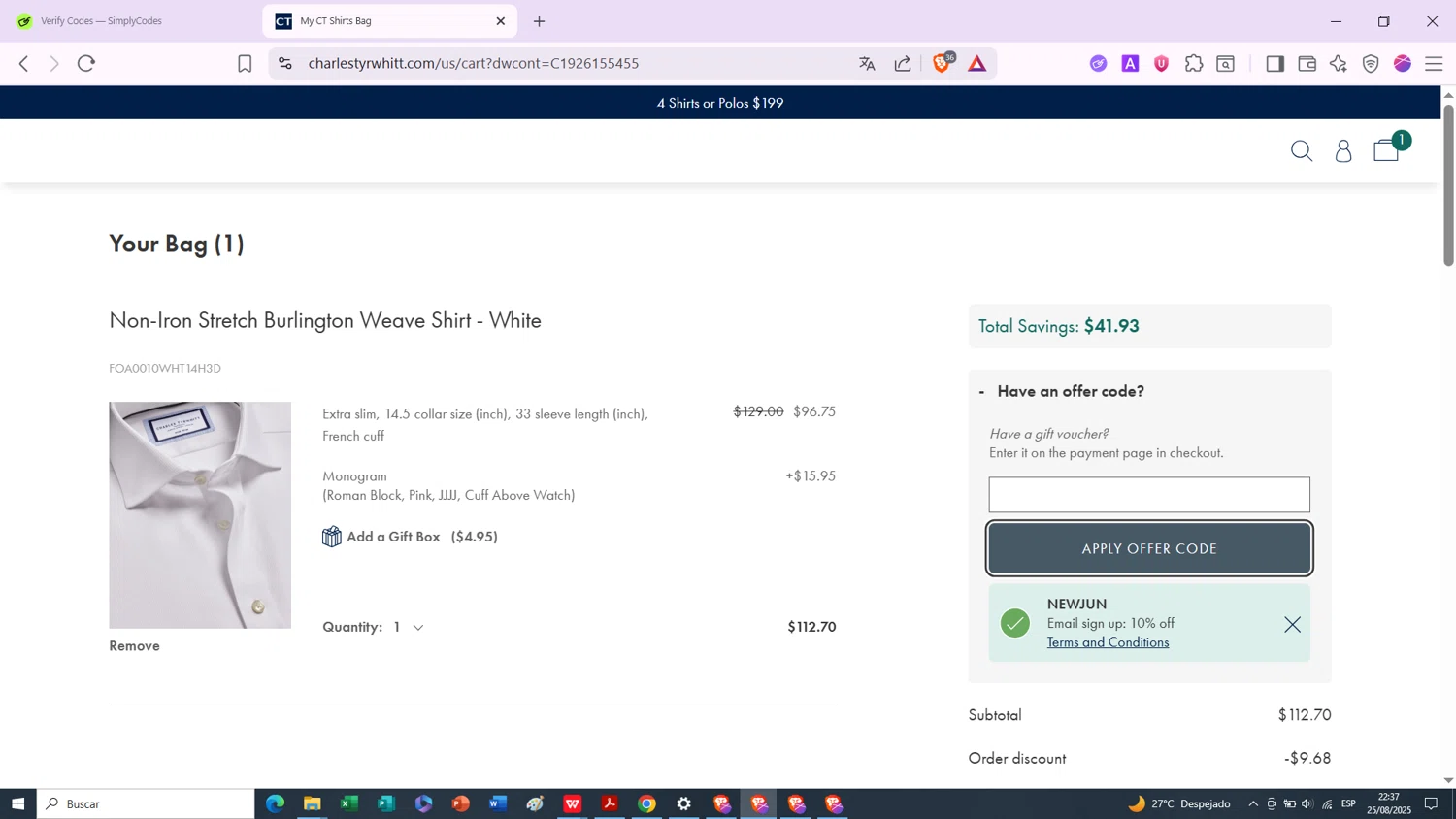Open the tab search toolbar icon

pyautogui.click(x=1226, y=64)
